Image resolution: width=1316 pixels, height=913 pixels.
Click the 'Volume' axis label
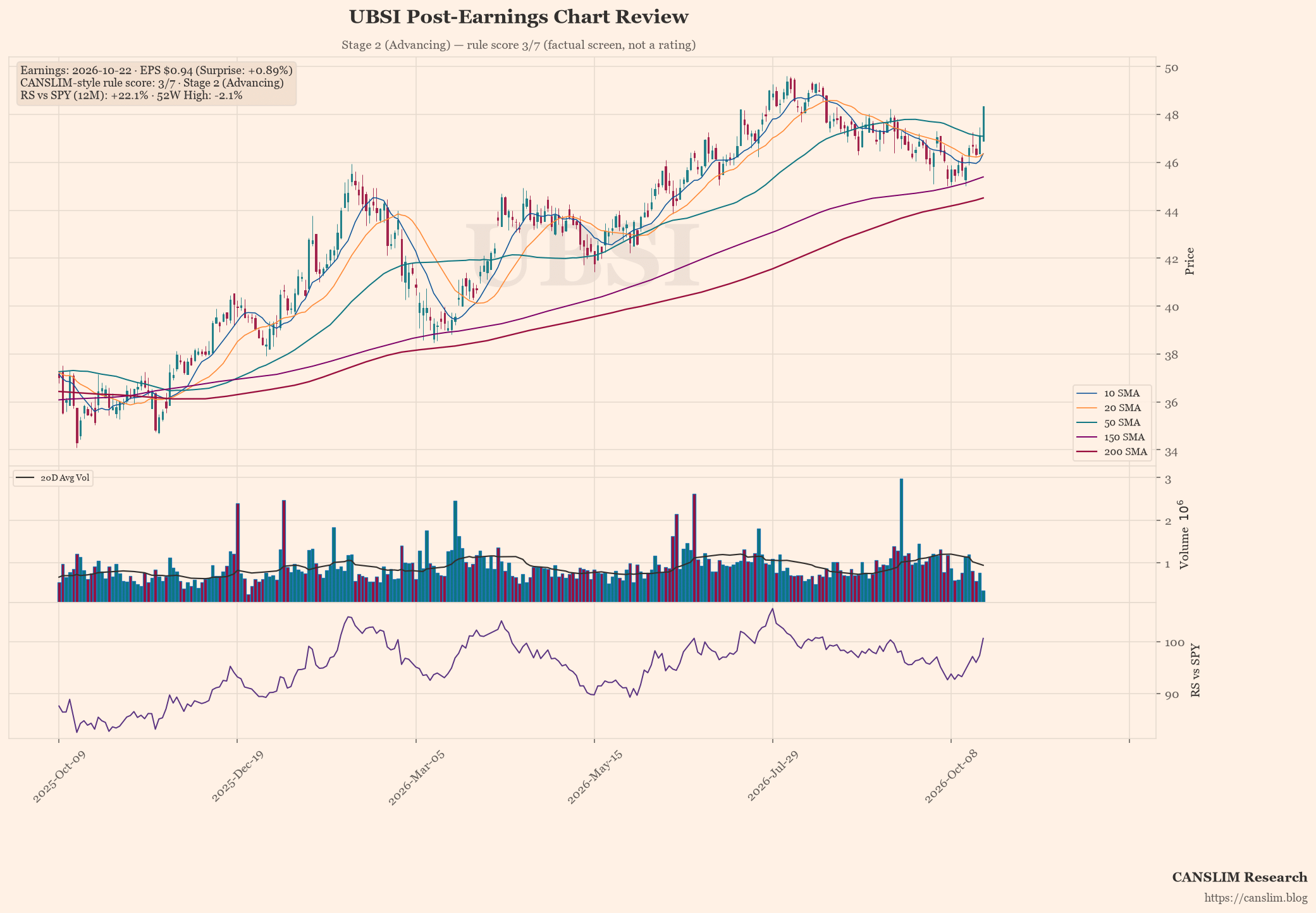(1184, 535)
